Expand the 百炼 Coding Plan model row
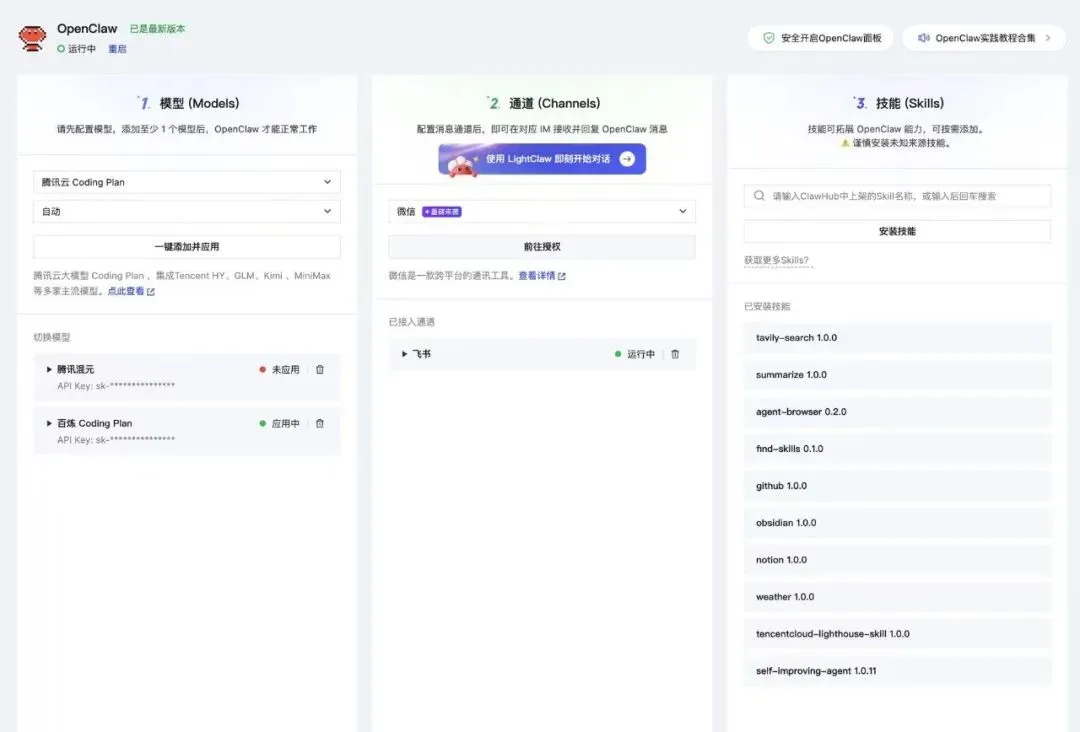Image resolution: width=1080 pixels, height=732 pixels. (x=49, y=423)
